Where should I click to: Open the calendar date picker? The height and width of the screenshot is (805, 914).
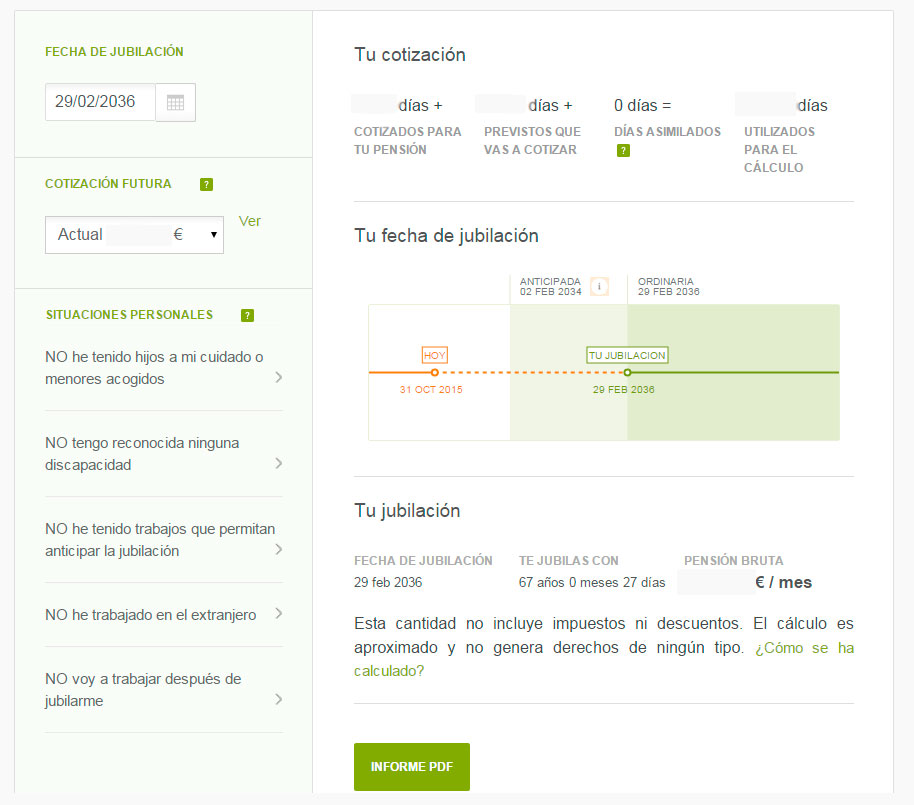(x=176, y=102)
